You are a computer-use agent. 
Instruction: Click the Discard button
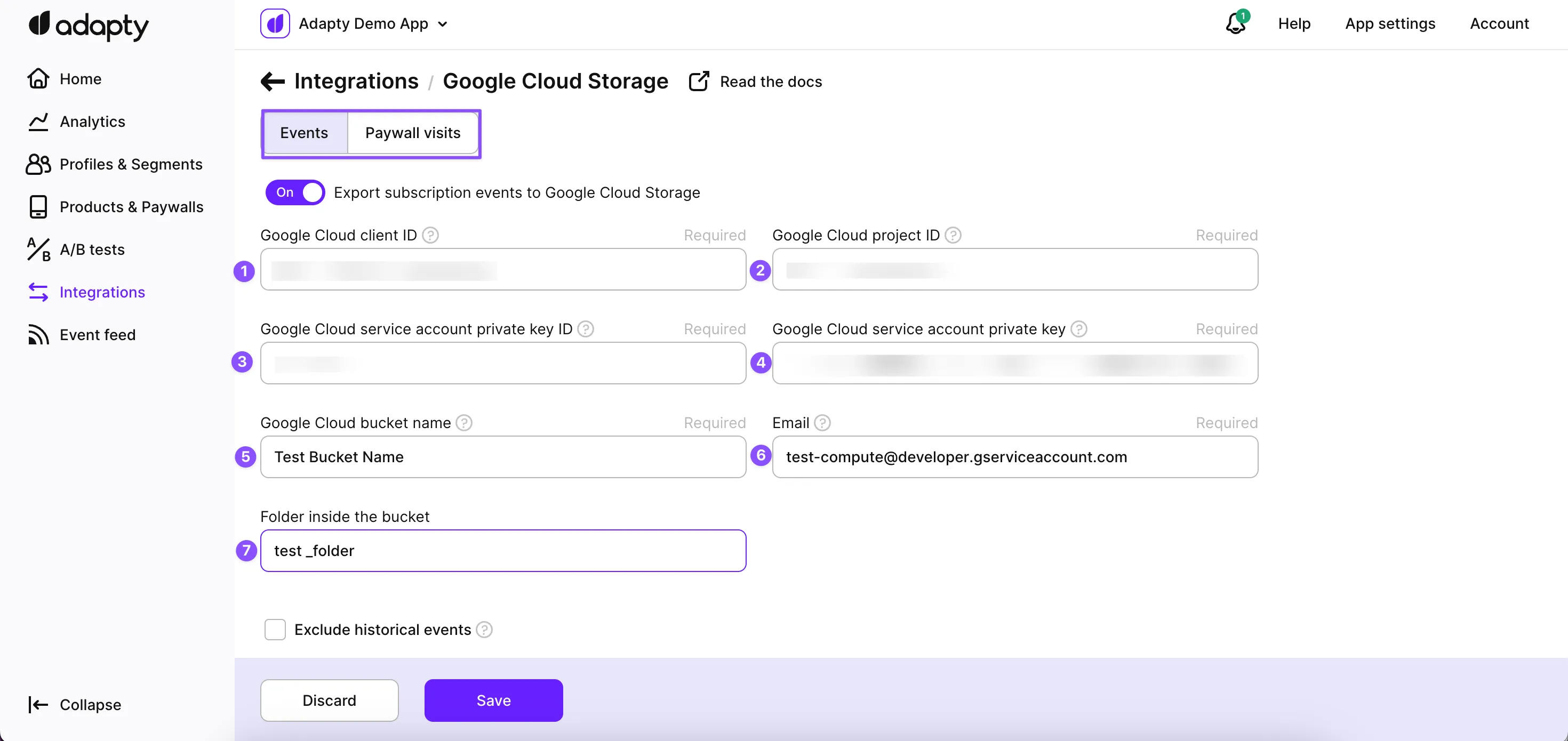click(329, 700)
